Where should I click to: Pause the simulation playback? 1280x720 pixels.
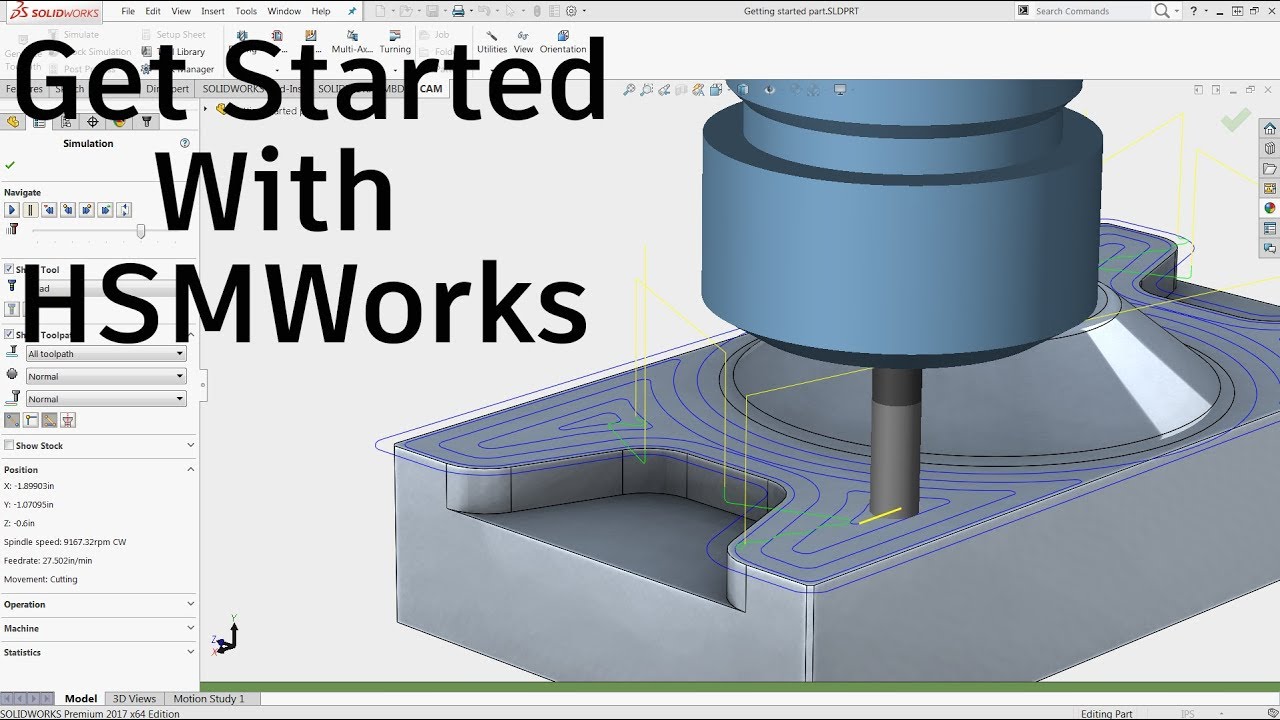[31, 210]
